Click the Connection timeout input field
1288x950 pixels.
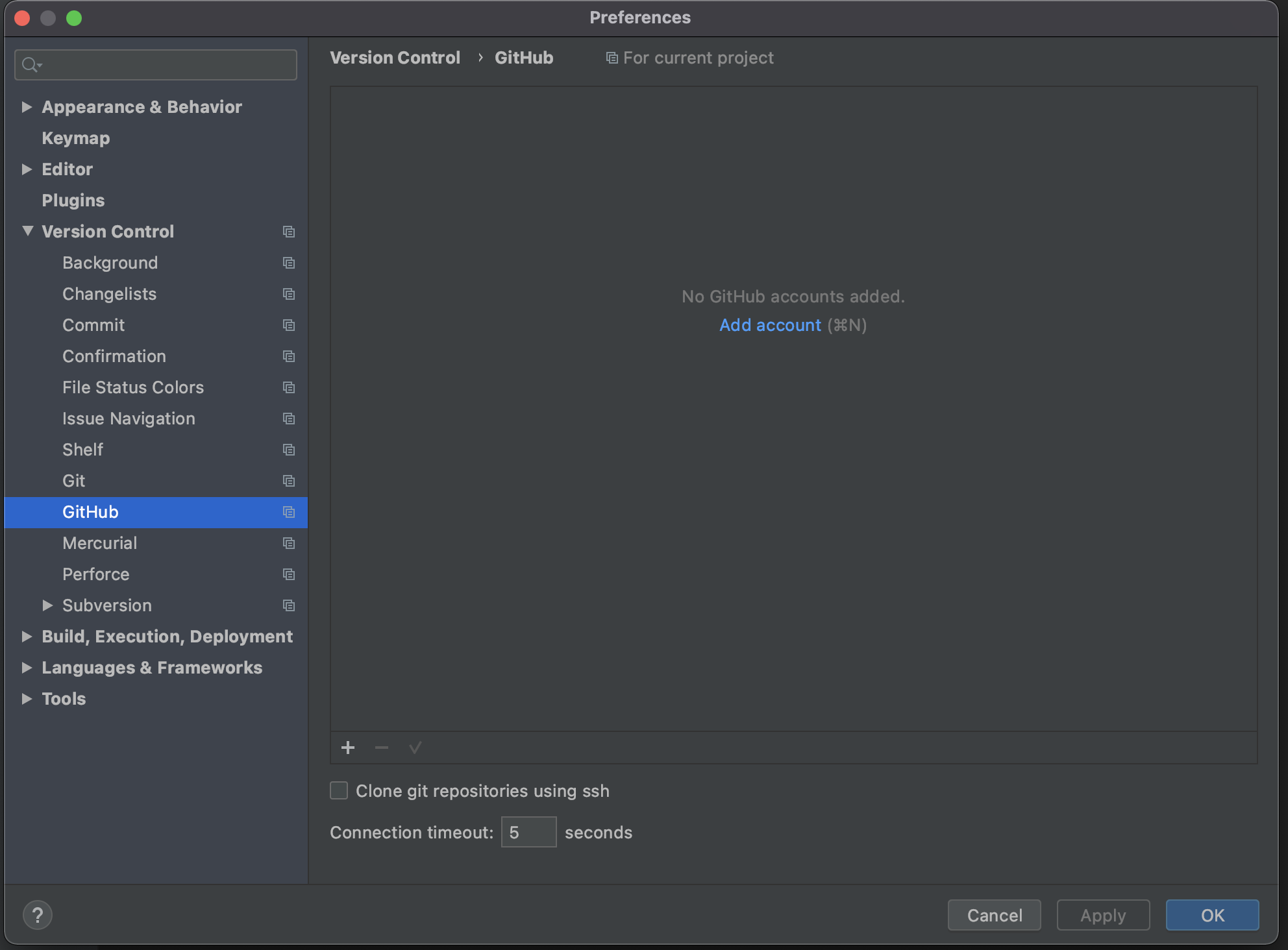point(528,832)
